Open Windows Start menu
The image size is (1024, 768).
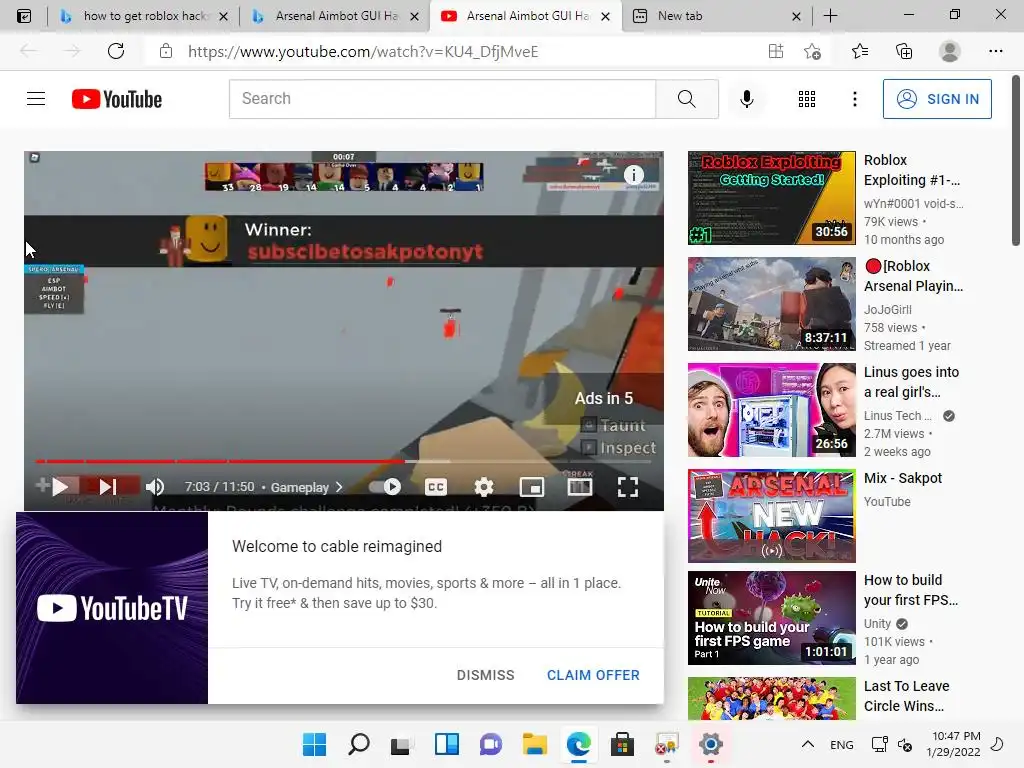[314, 744]
